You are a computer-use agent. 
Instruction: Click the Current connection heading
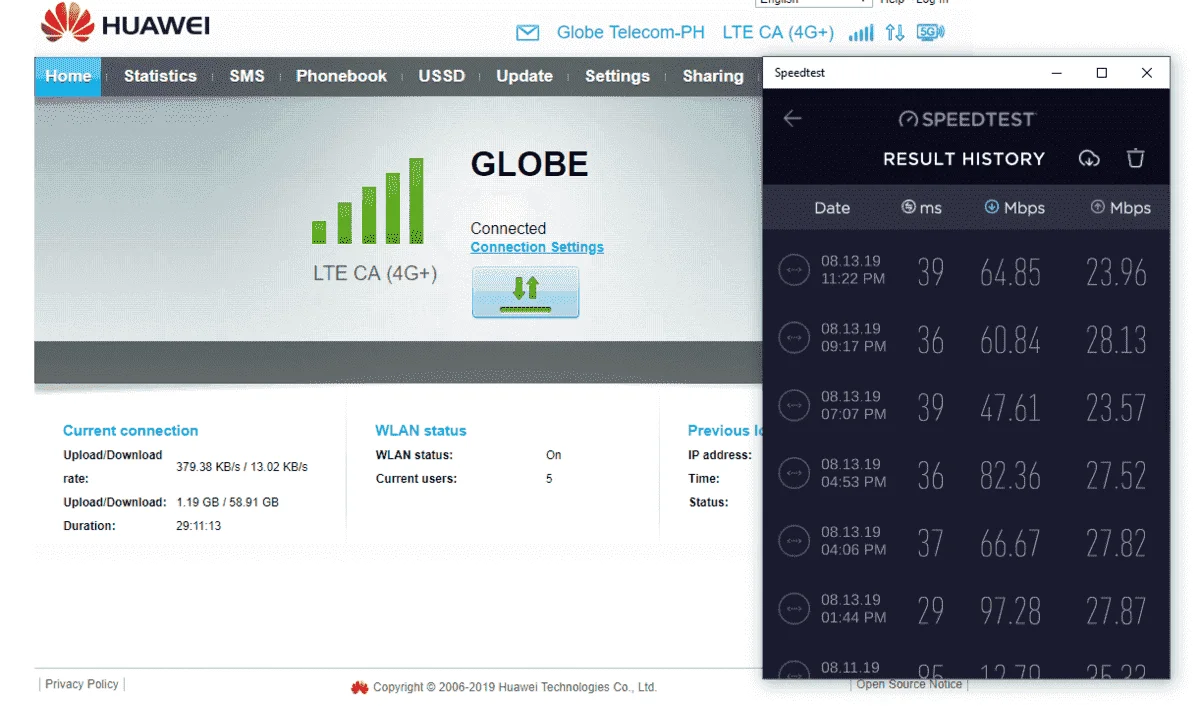coord(130,431)
